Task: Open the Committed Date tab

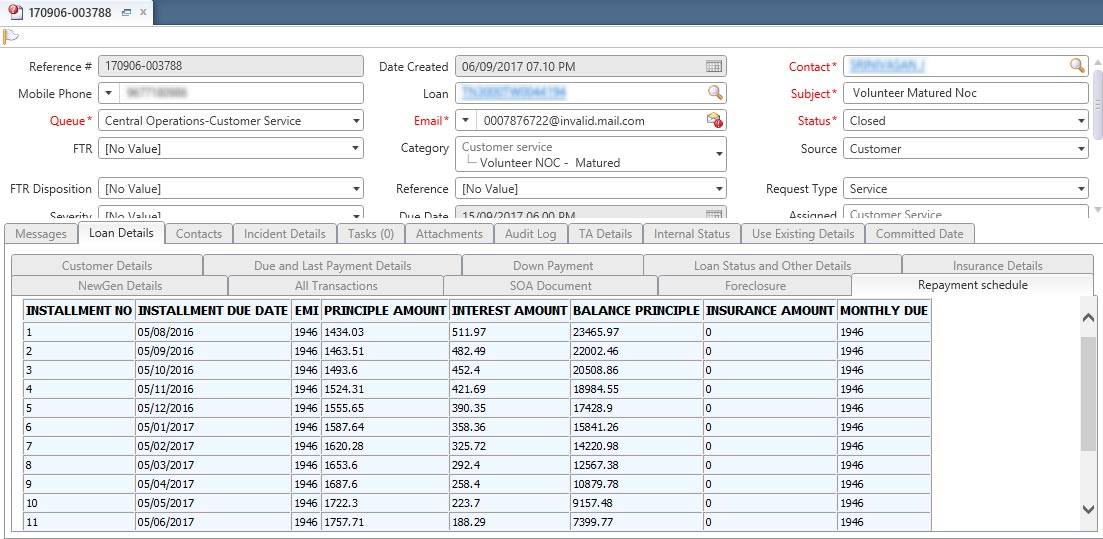Action: coord(919,234)
